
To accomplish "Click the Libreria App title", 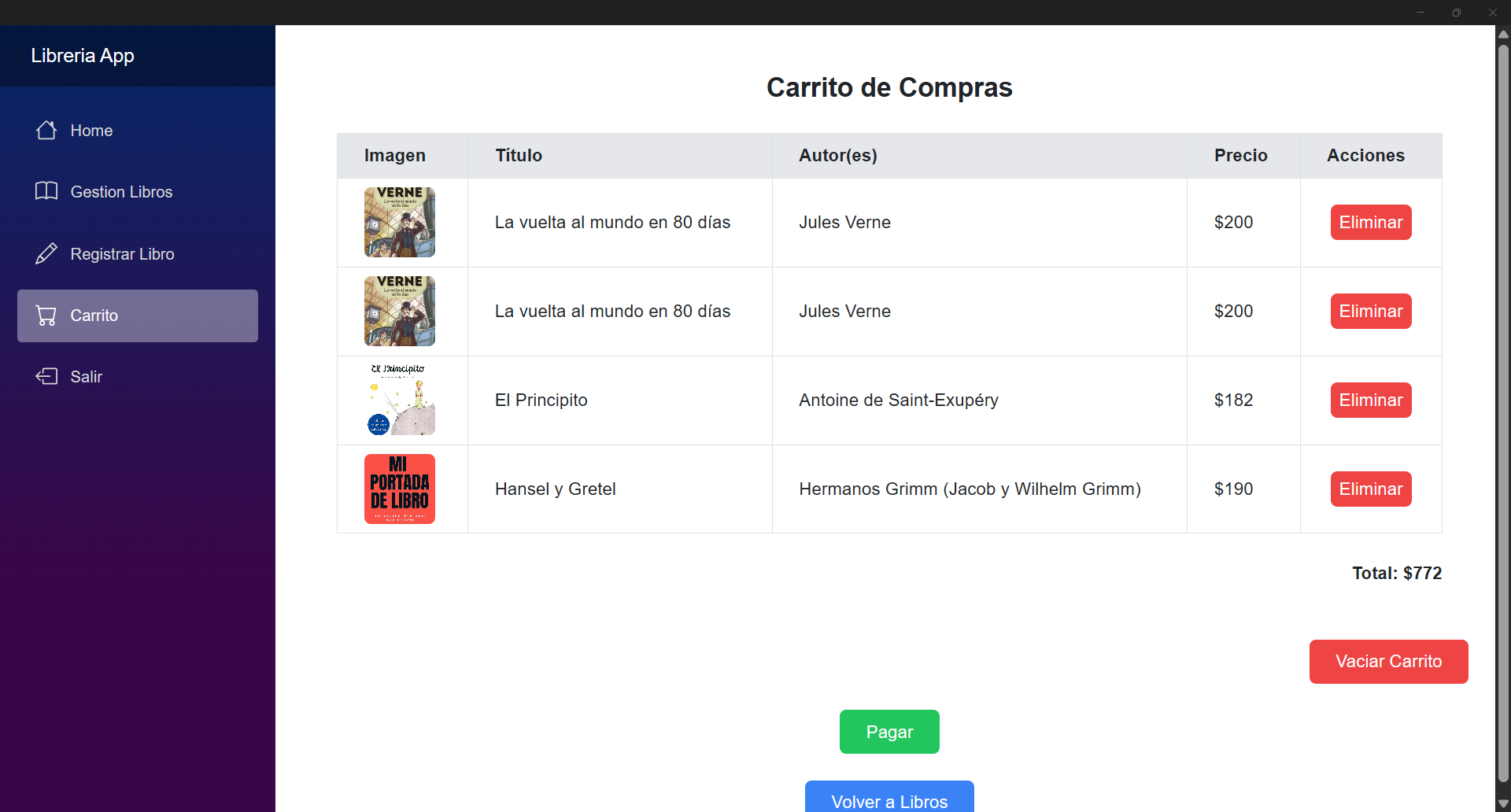I will click(83, 56).
